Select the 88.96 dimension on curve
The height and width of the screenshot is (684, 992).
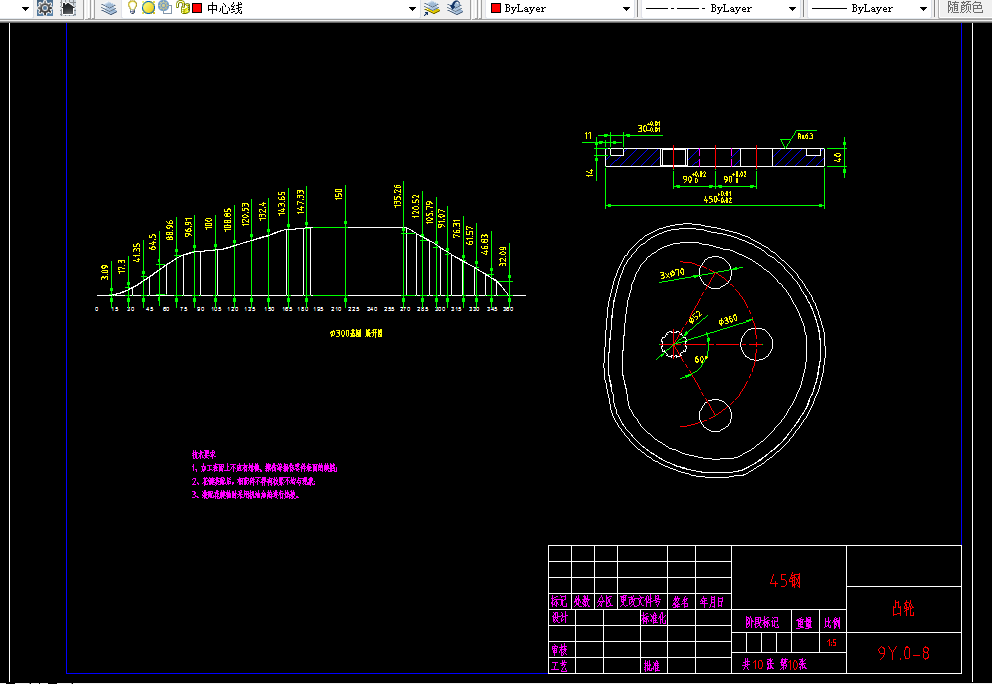(x=170, y=230)
